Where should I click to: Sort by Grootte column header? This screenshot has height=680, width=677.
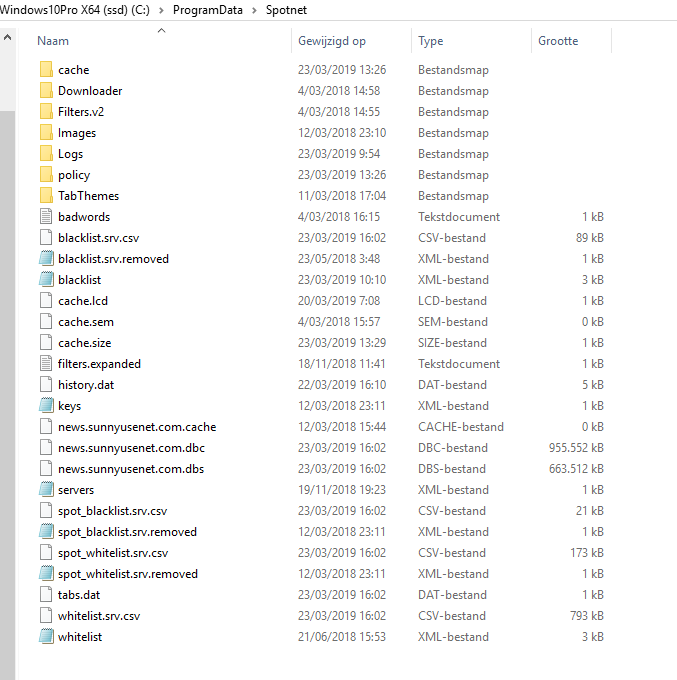coord(558,41)
